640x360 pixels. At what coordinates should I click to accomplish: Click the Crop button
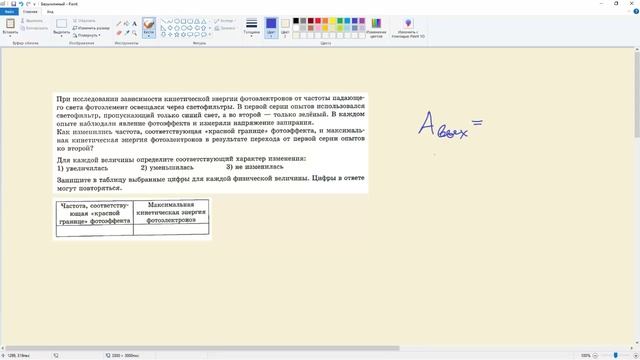84,20
